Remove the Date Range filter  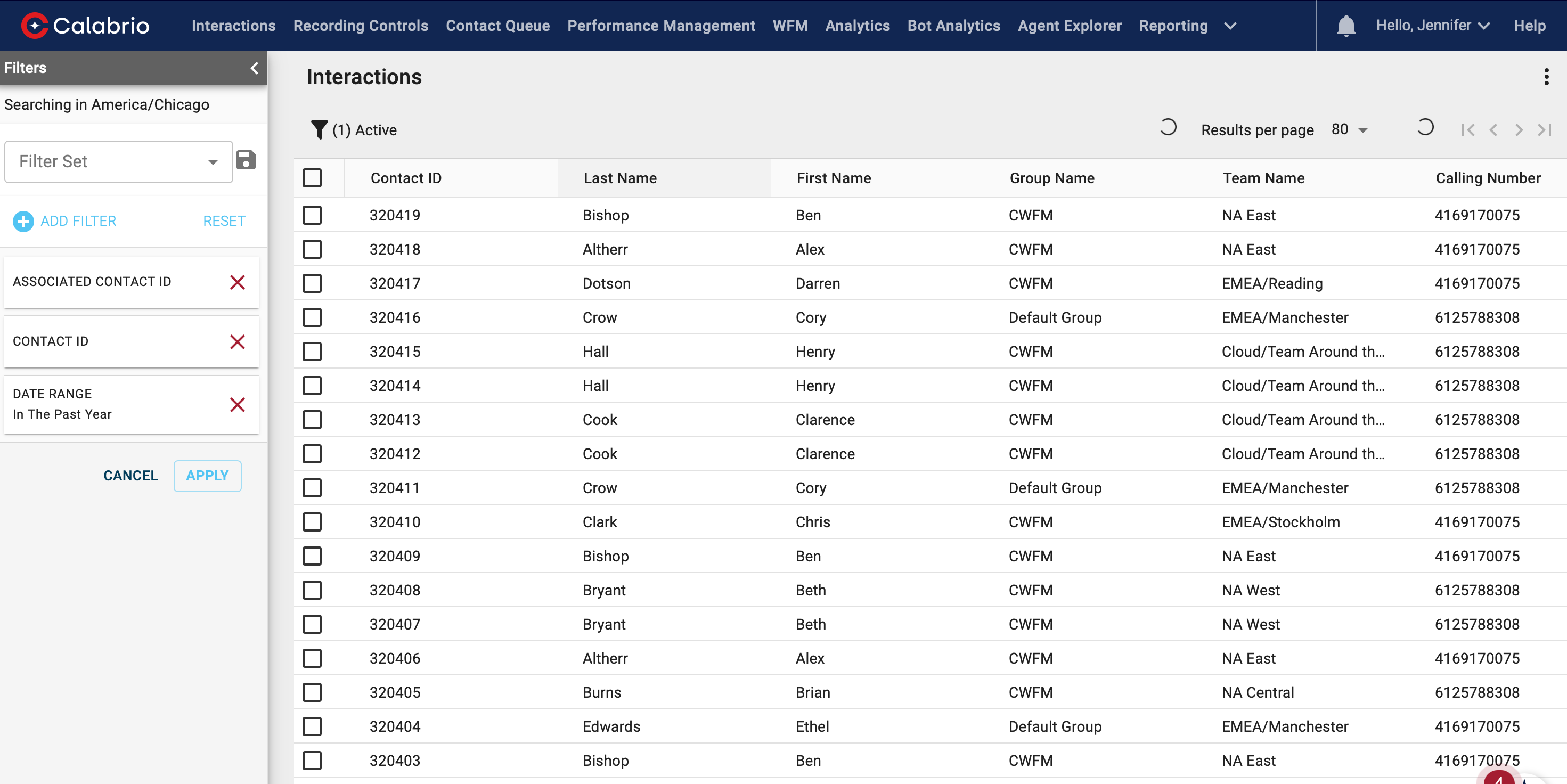pyautogui.click(x=237, y=404)
